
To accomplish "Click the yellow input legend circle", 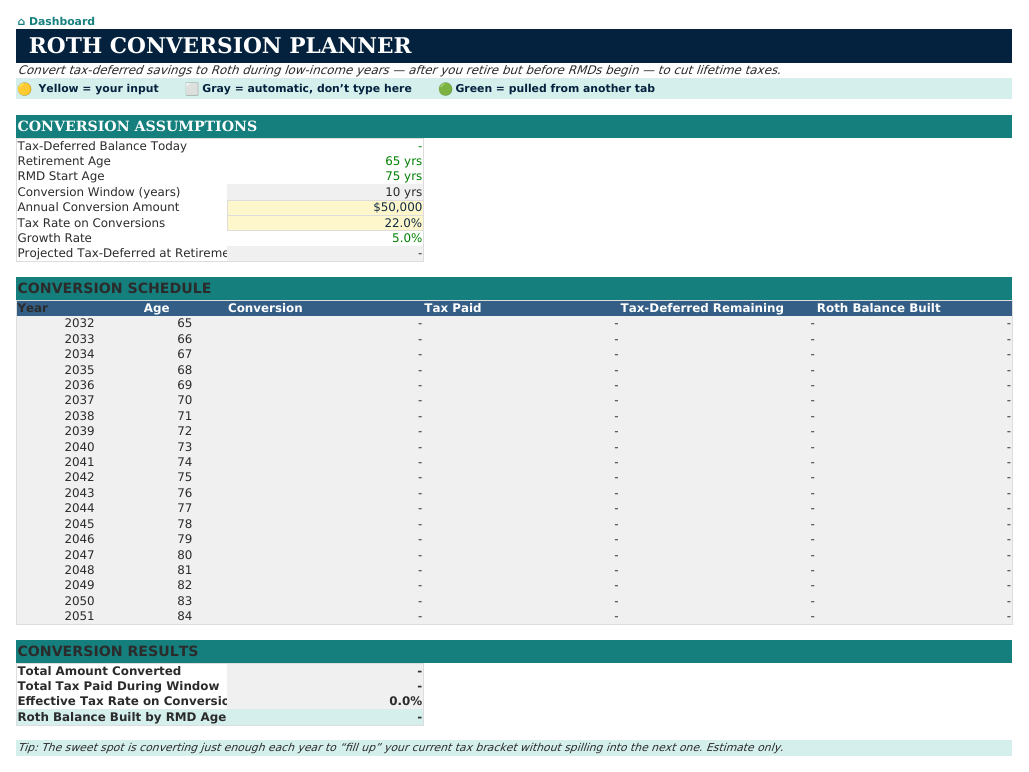I will (25, 89).
